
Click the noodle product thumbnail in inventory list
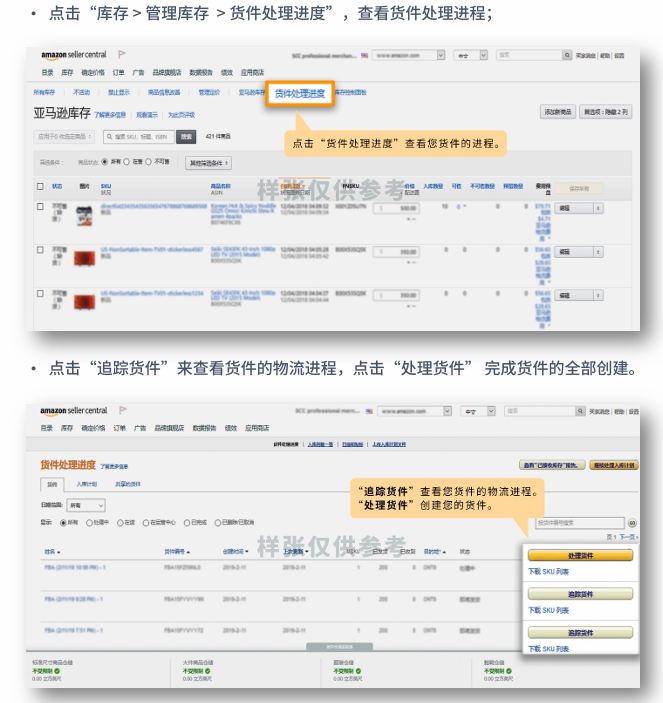pos(84,215)
